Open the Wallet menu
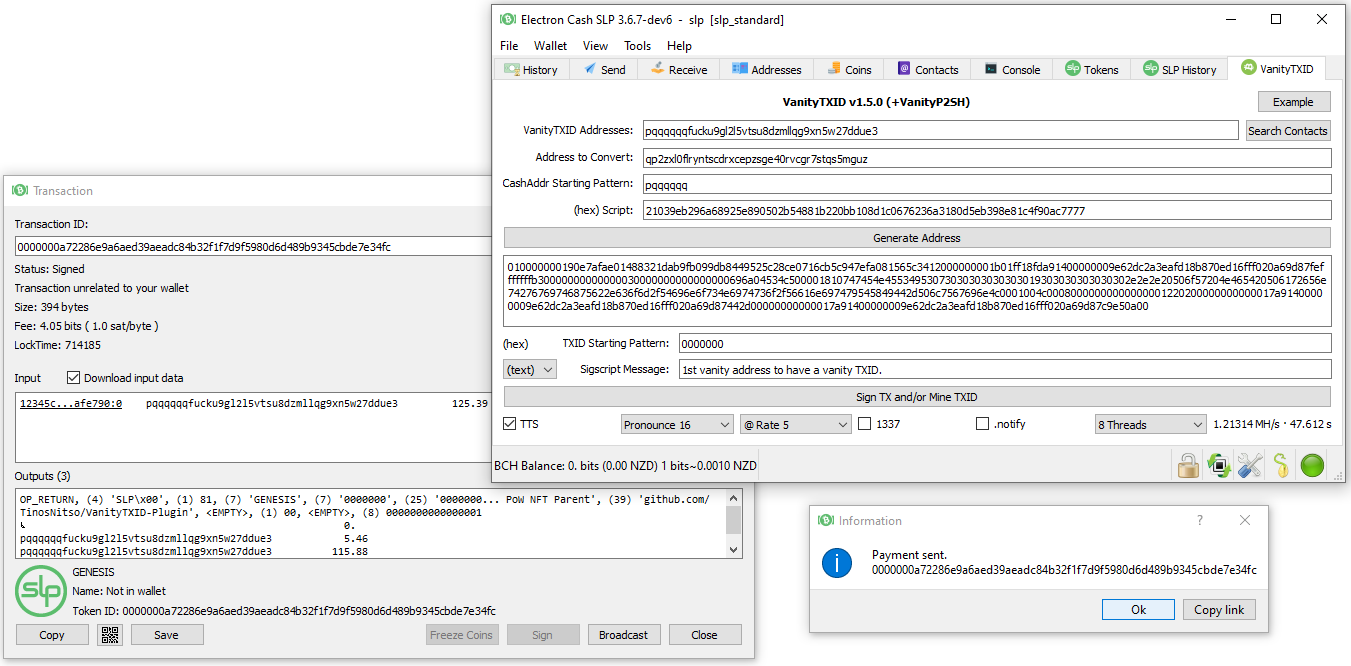This screenshot has width=1351, height=666. 549,45
